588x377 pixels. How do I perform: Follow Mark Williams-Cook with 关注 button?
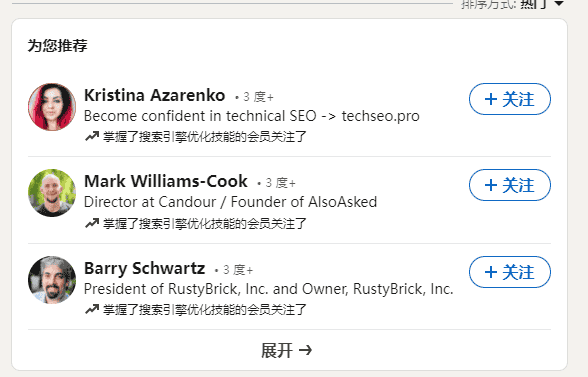coord(510,185)
